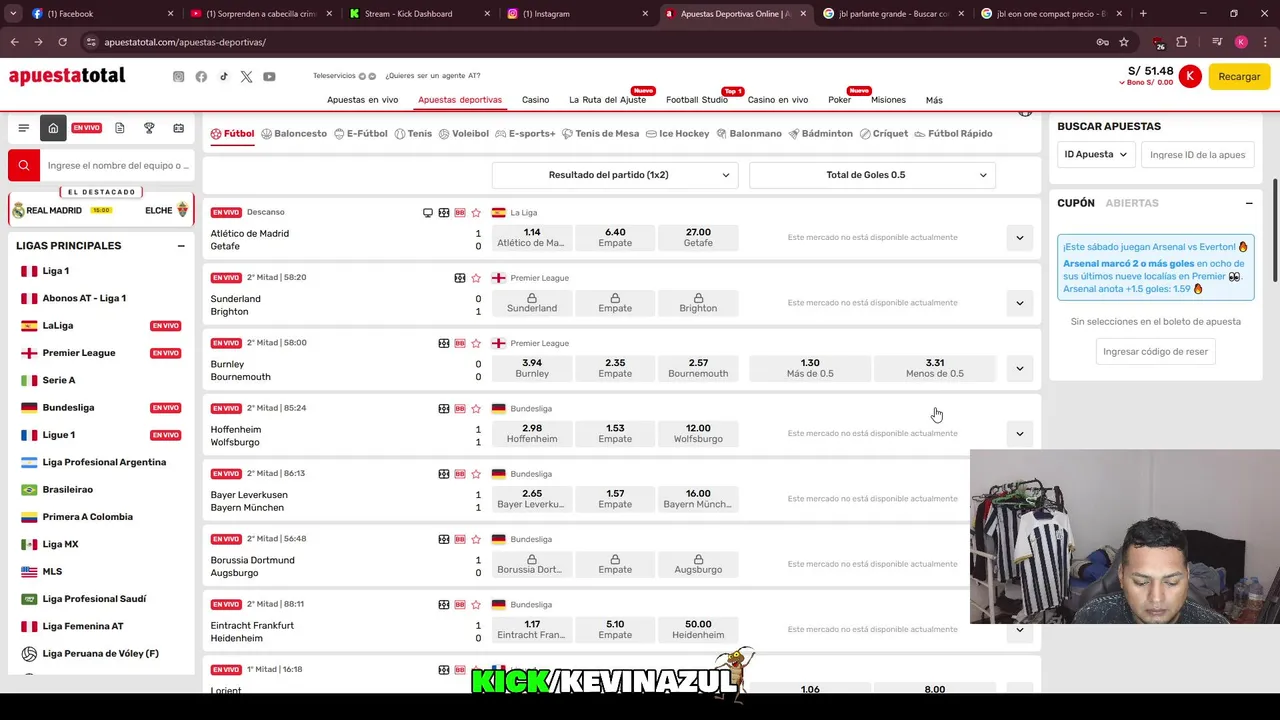
Task: Favorite the Atlético de Madrid vs Getafe match
Action: [x=476, y=213]
